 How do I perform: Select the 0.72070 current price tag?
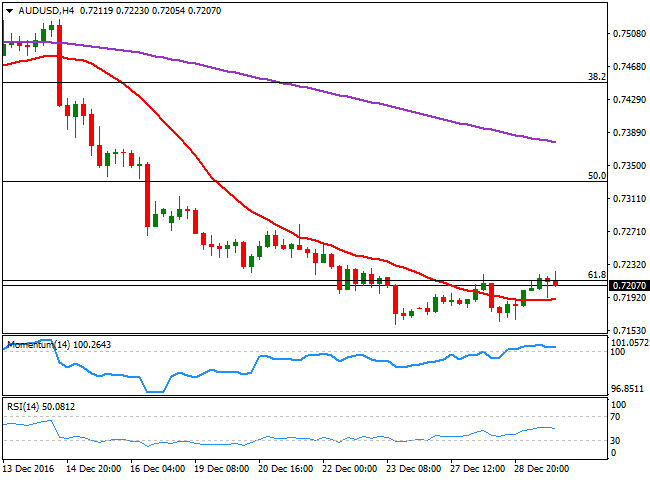pyautogui.click(x=629, y=286)
